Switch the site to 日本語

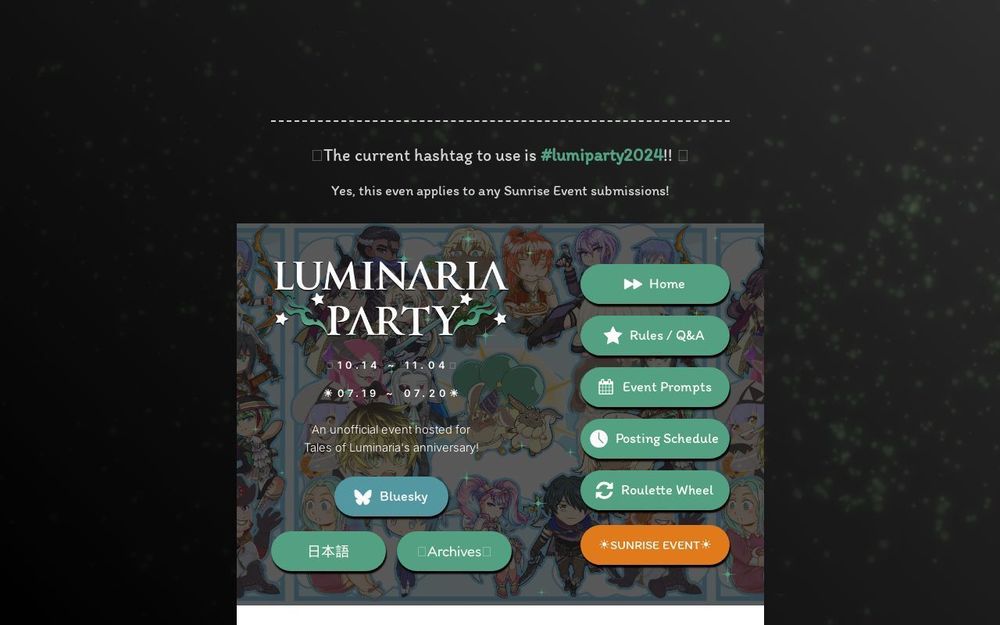328,552
